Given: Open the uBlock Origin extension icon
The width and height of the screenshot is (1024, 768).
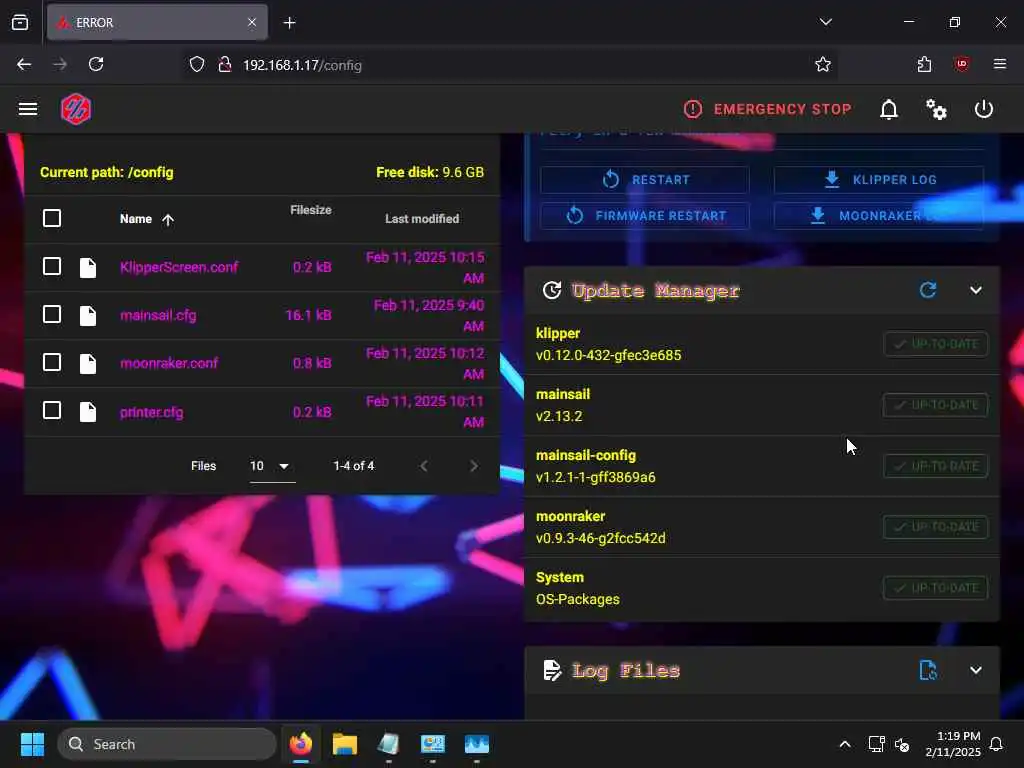Looking at the screenshot, I should click(961, 65).
